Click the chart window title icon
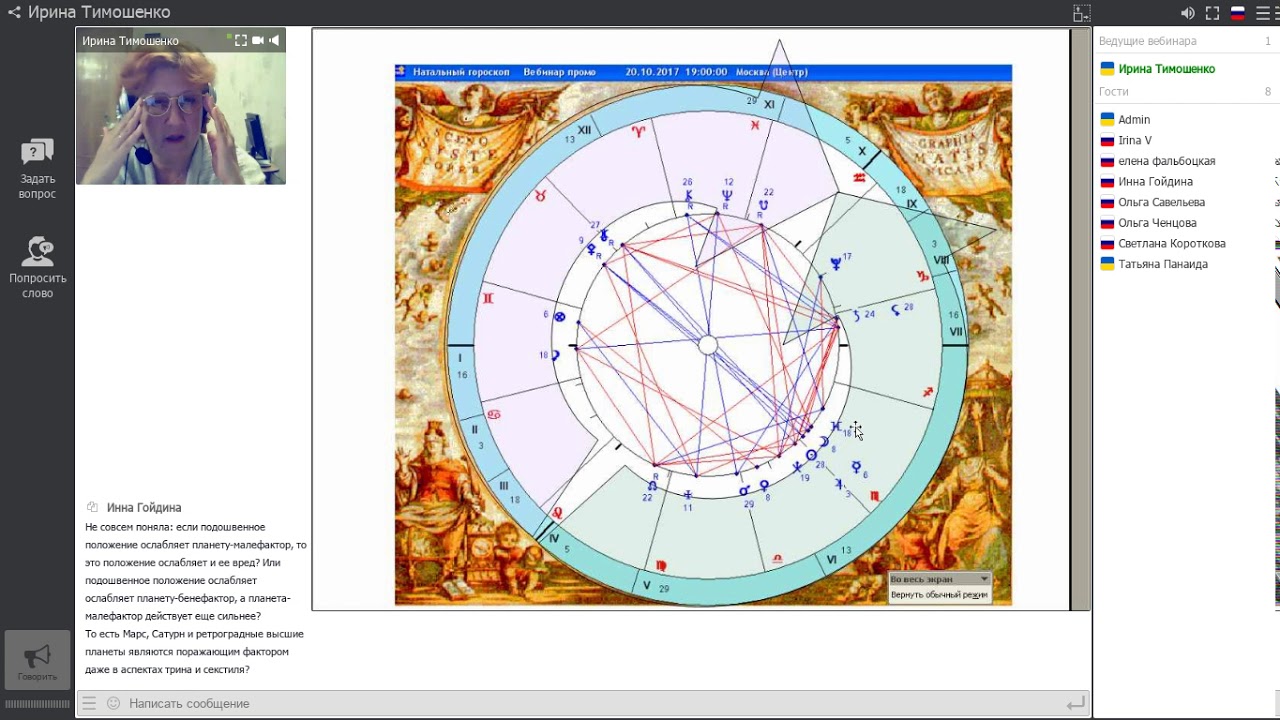1280x720 pixels. pyautogui.click(x=401, y=71)
